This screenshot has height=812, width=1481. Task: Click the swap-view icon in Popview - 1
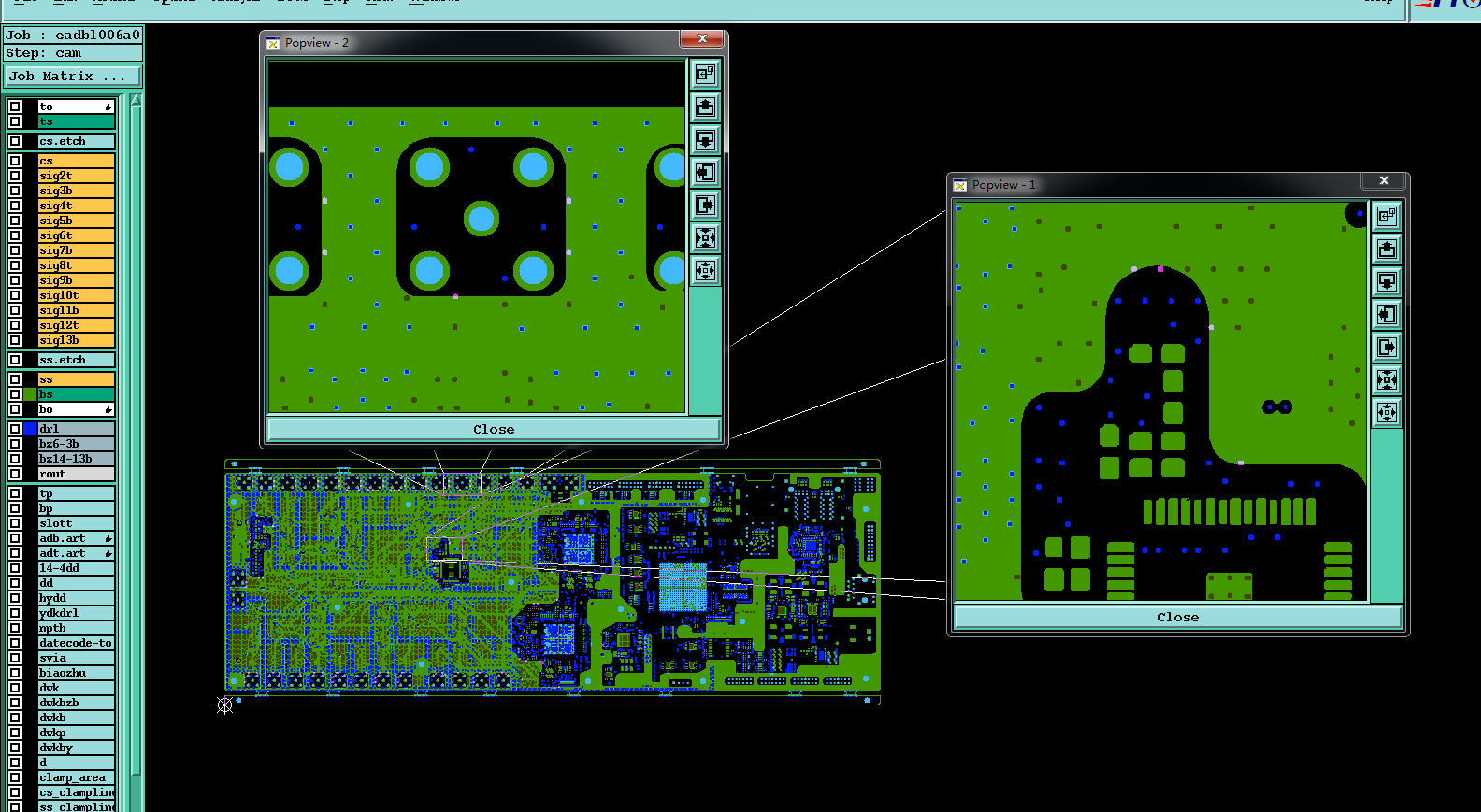pyautogui.click(x=1387, y=216)
